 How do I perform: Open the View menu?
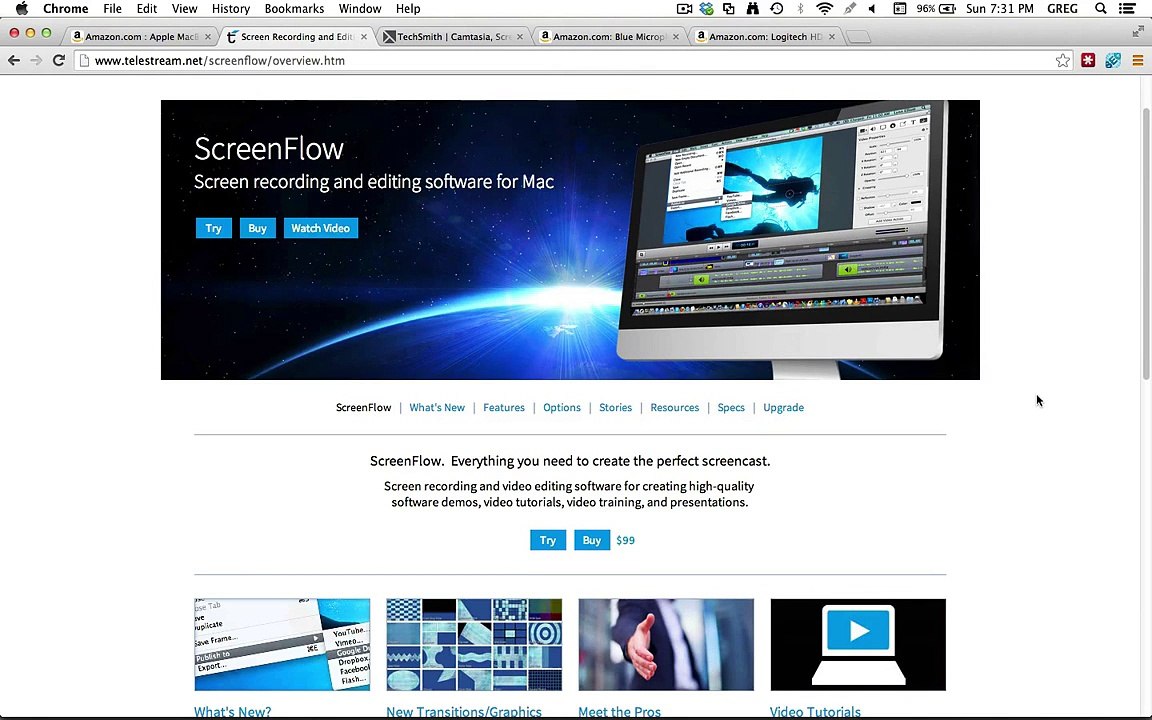[x=184, y=9]
